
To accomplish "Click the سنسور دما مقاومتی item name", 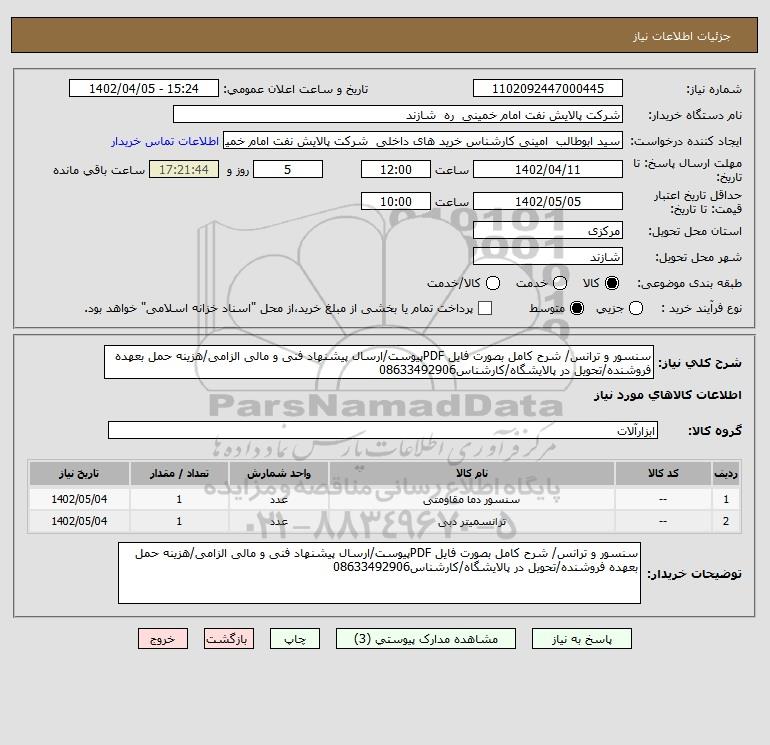I will 471,500.
